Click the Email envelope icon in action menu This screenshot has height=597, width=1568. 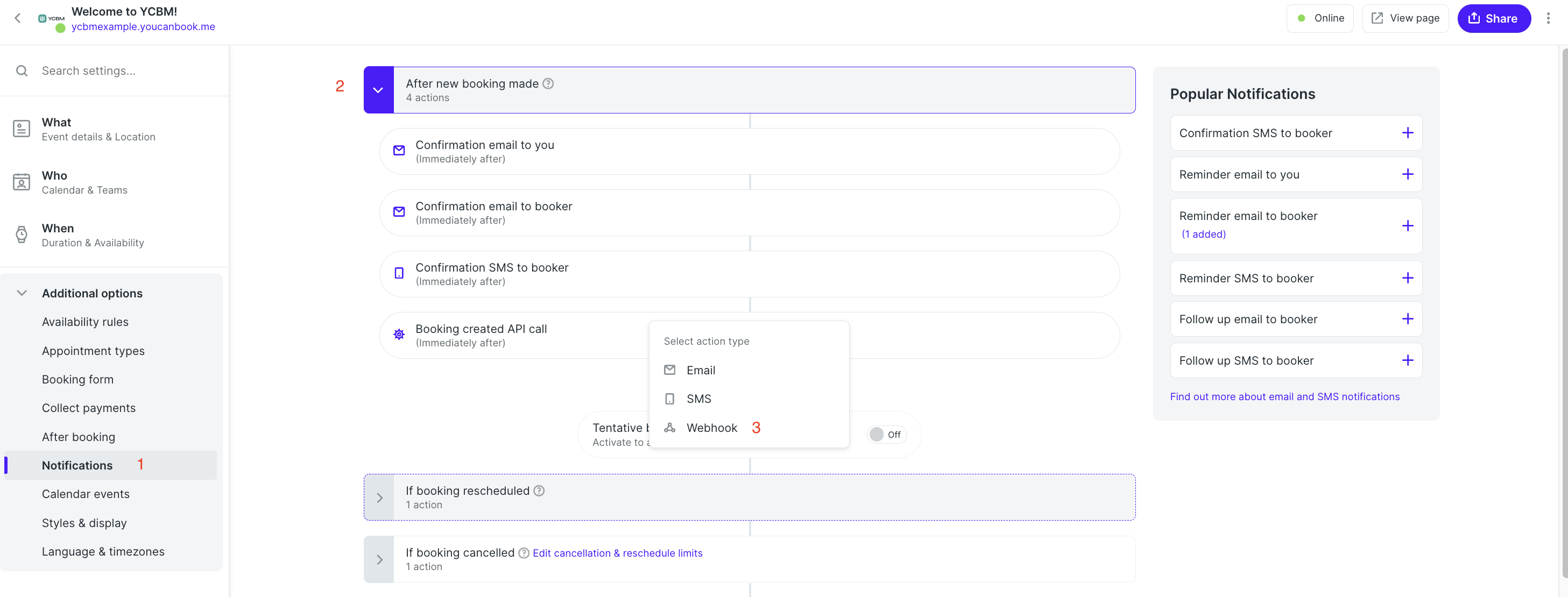pyautogui.click(x=669, y=371)
